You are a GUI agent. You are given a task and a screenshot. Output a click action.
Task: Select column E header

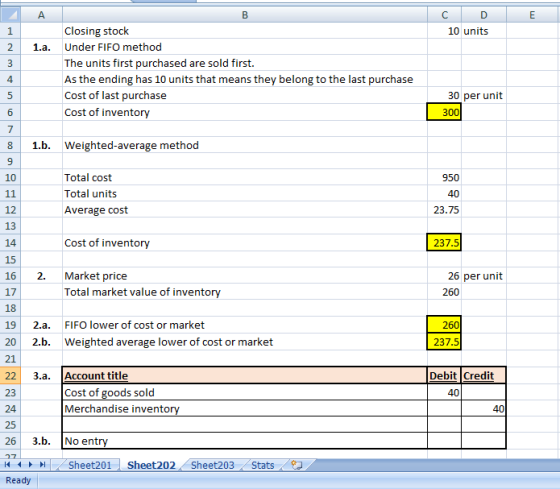coord(532,15)
